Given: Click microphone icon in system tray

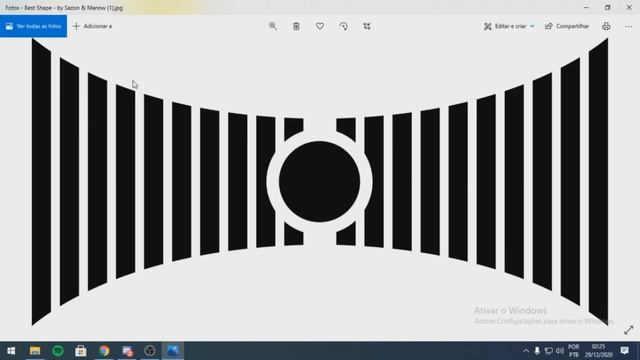Looking at the screenshot, I should tap(537, 351).
